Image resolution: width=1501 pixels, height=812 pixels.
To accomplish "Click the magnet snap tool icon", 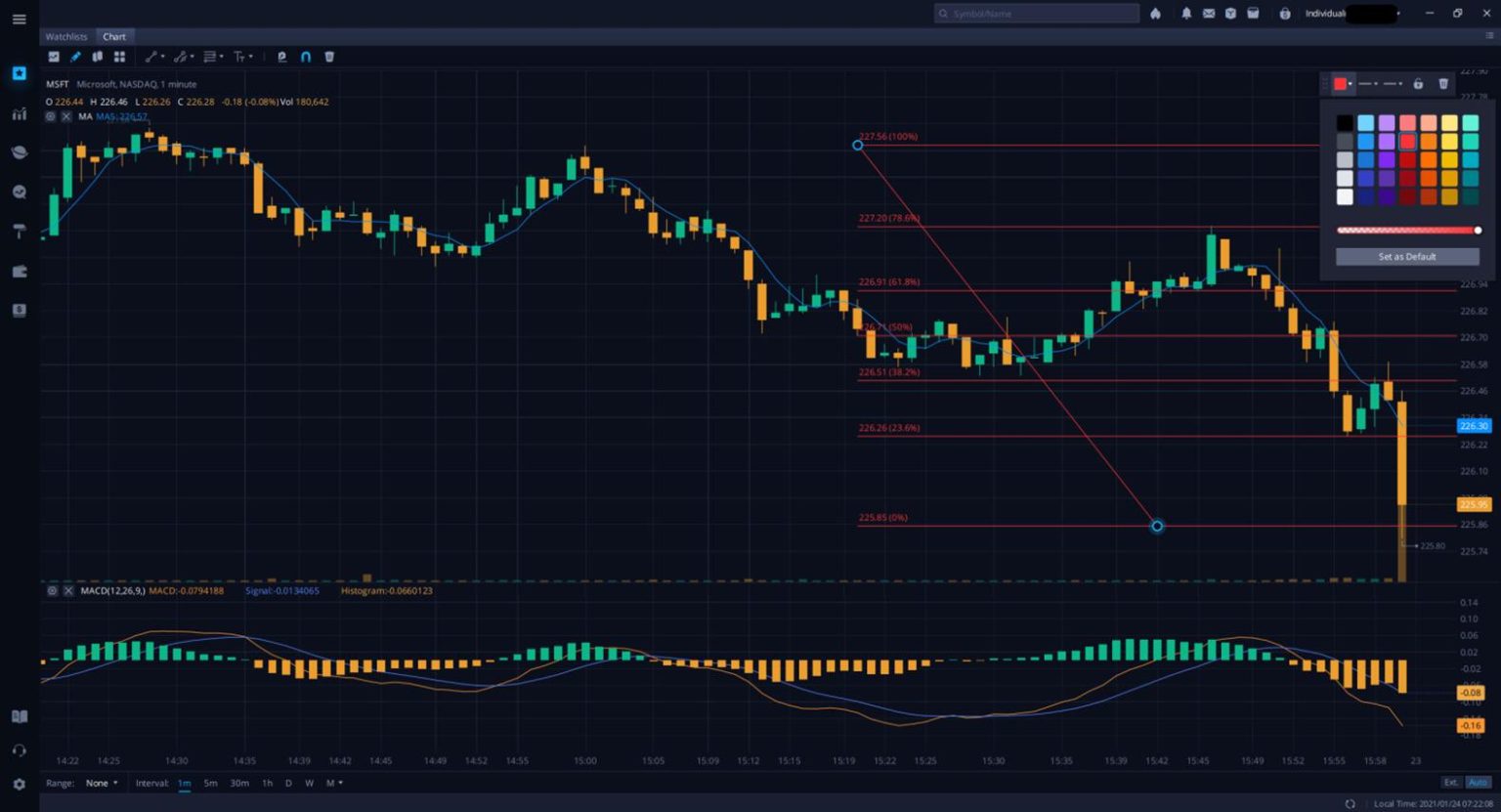I will coord(305,57).
